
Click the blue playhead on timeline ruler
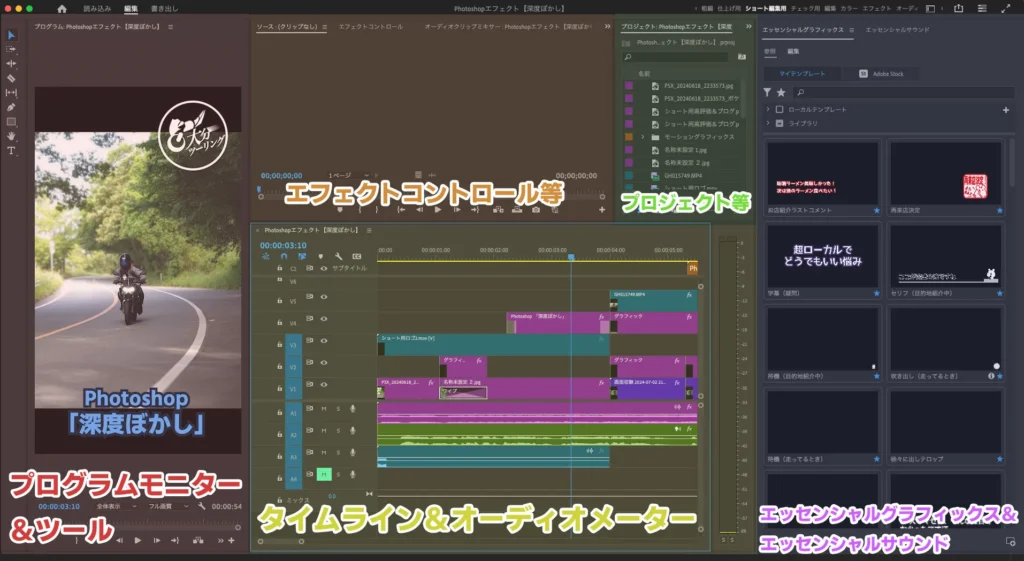tap(571, 257)
